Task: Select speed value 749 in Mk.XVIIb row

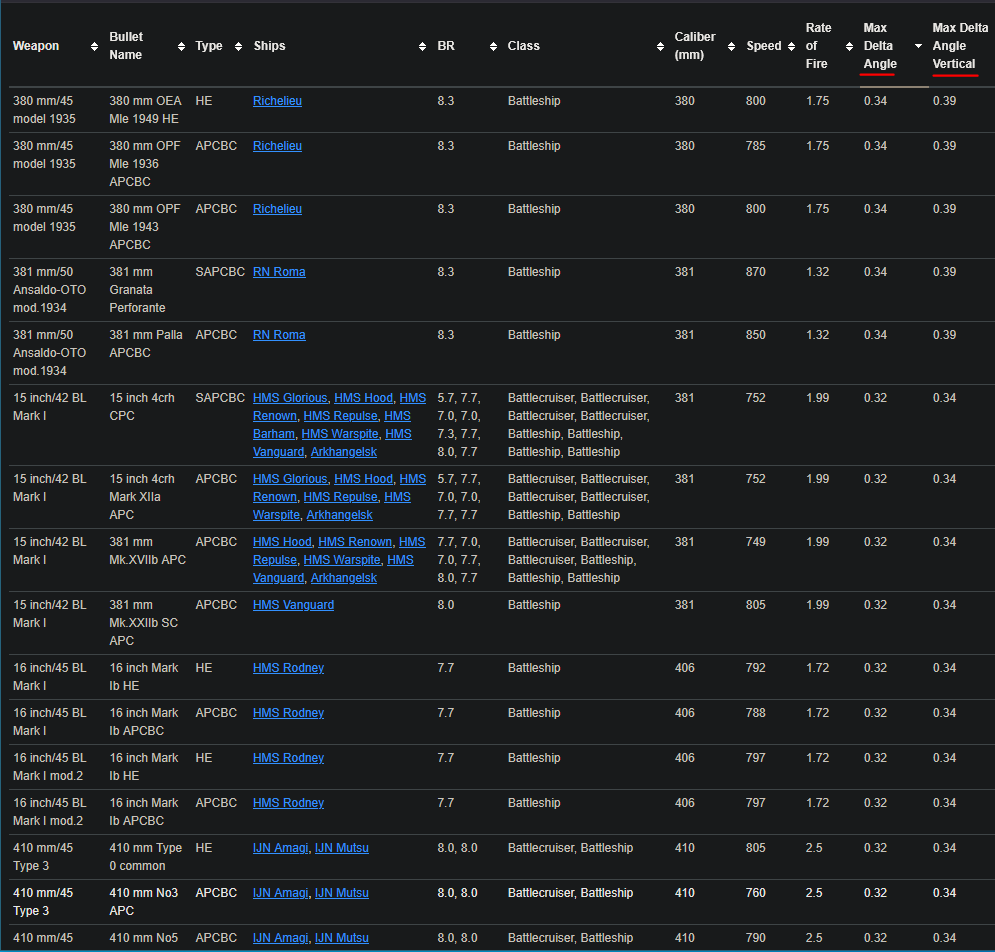Action: coord(755,542)
